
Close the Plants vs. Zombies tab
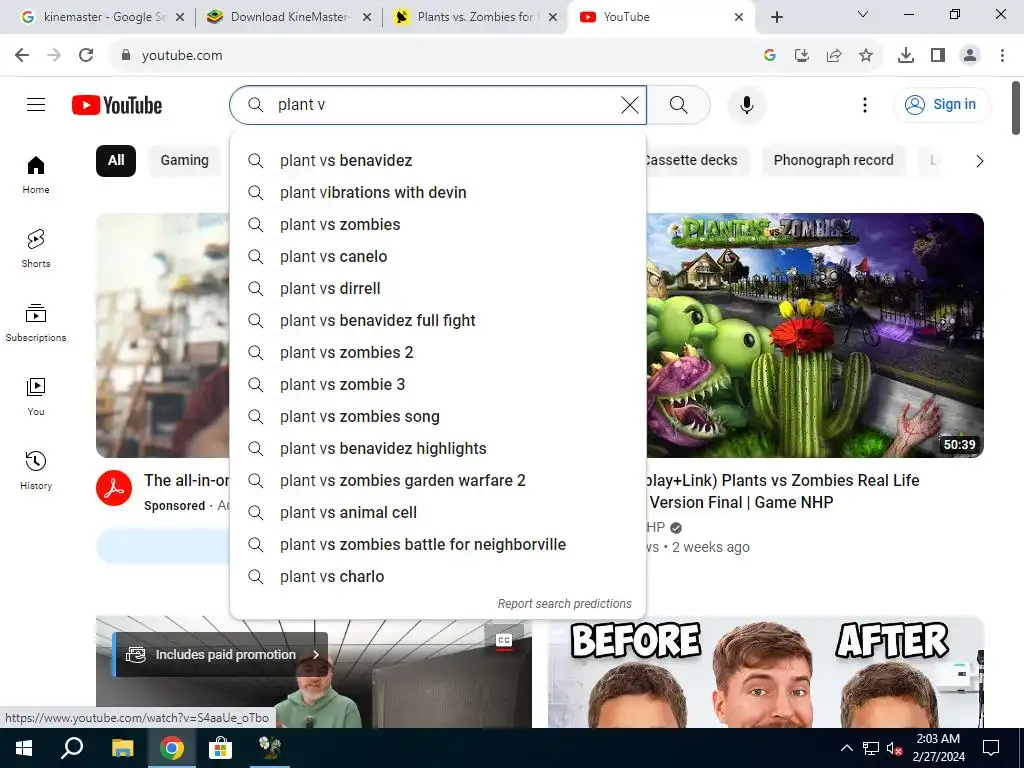[x=553, y=17]
